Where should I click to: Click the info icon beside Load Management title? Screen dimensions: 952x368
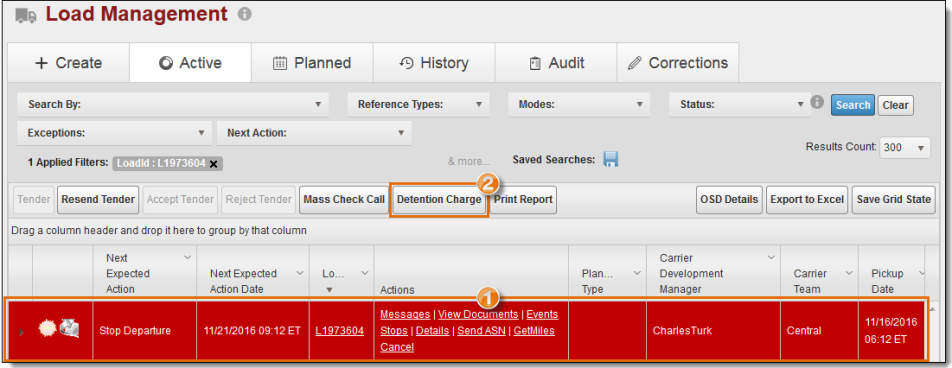tap(245, 14)
